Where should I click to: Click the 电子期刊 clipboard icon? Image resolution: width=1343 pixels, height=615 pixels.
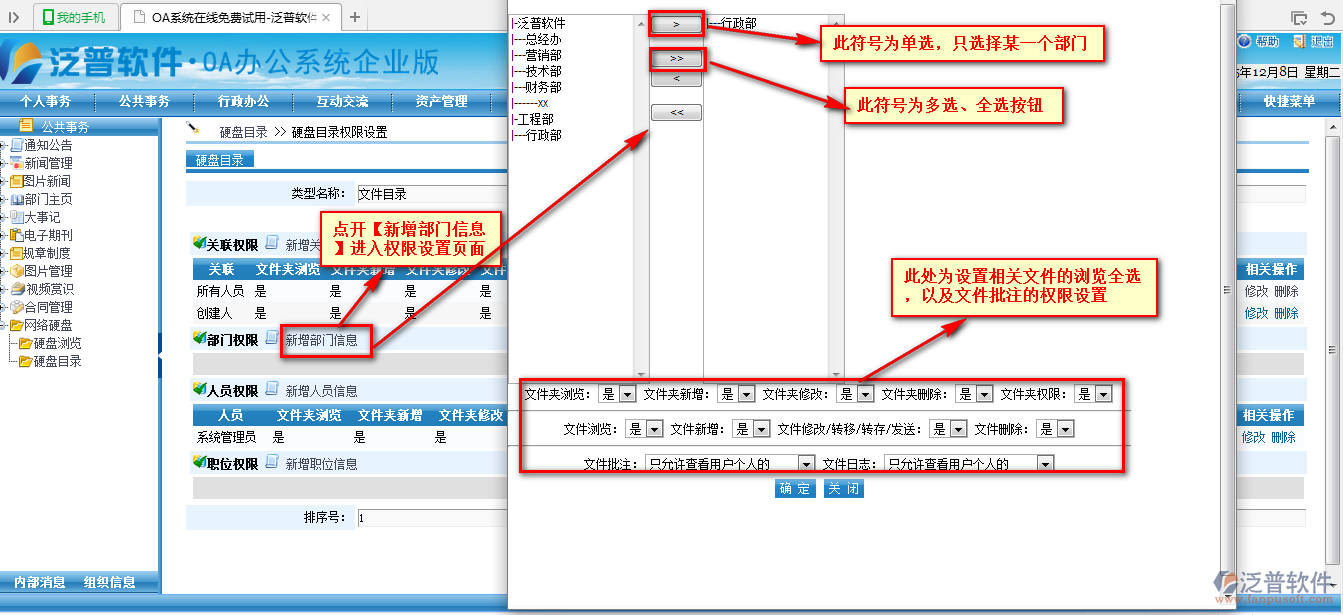(x=16, y=235)
